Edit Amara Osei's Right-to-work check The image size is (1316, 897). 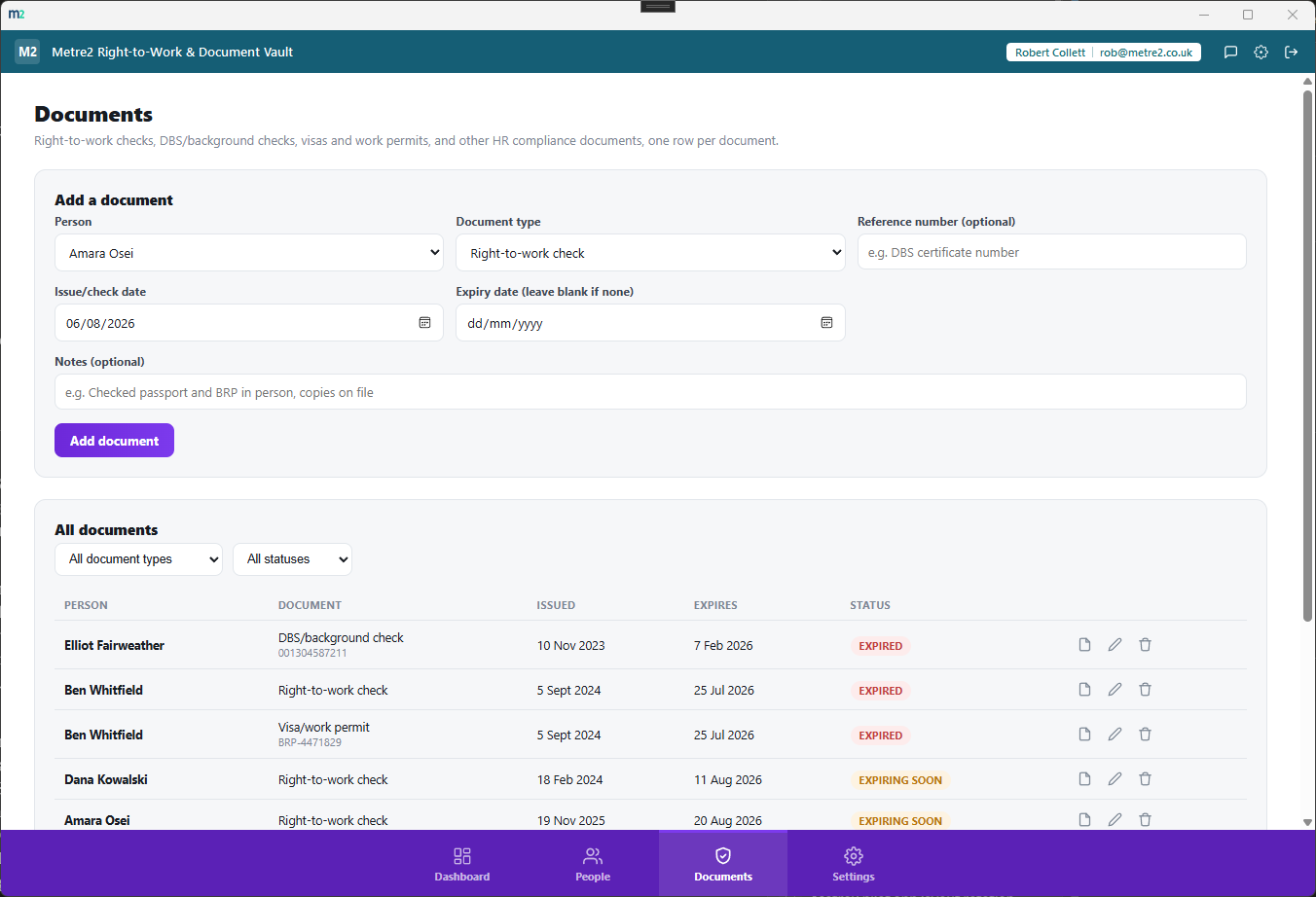click(x=1115, y=820)
